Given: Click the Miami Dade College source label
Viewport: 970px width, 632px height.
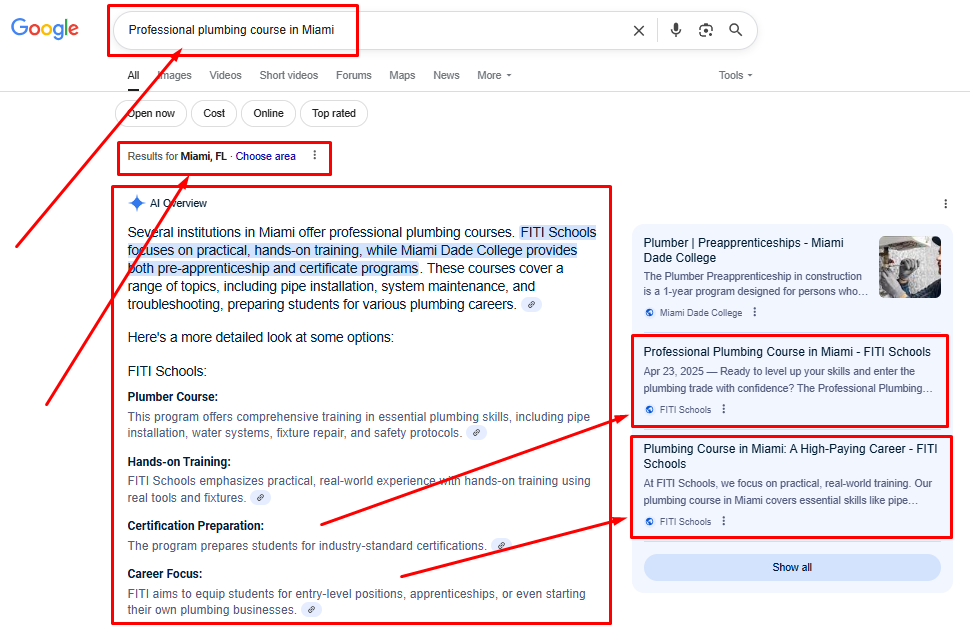Looking at the screenshot, I should click(x=701, y=313).
